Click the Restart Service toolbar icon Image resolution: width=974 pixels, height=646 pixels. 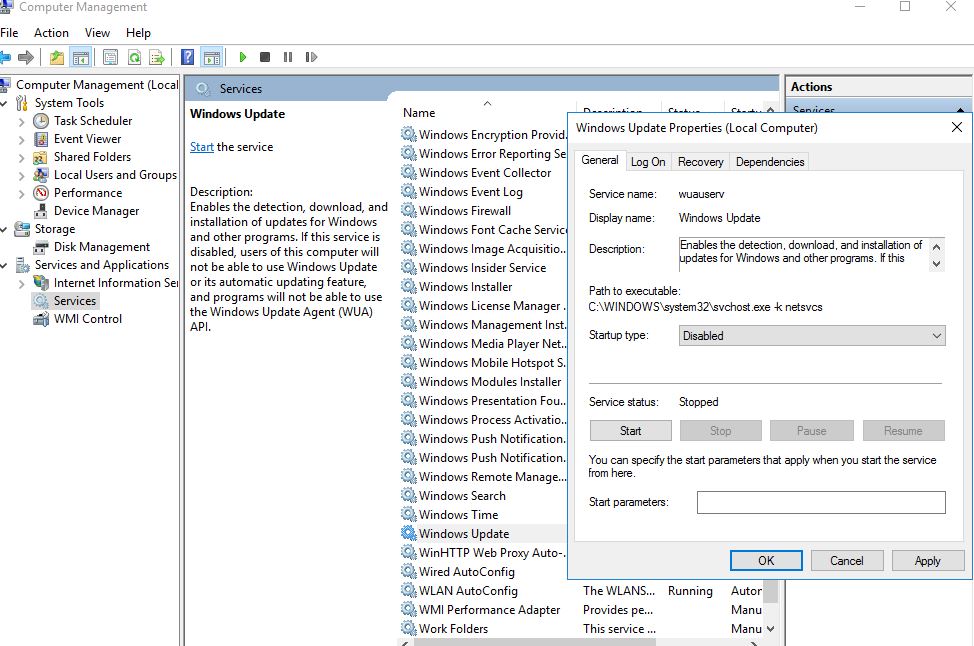[x=311, y=57]
